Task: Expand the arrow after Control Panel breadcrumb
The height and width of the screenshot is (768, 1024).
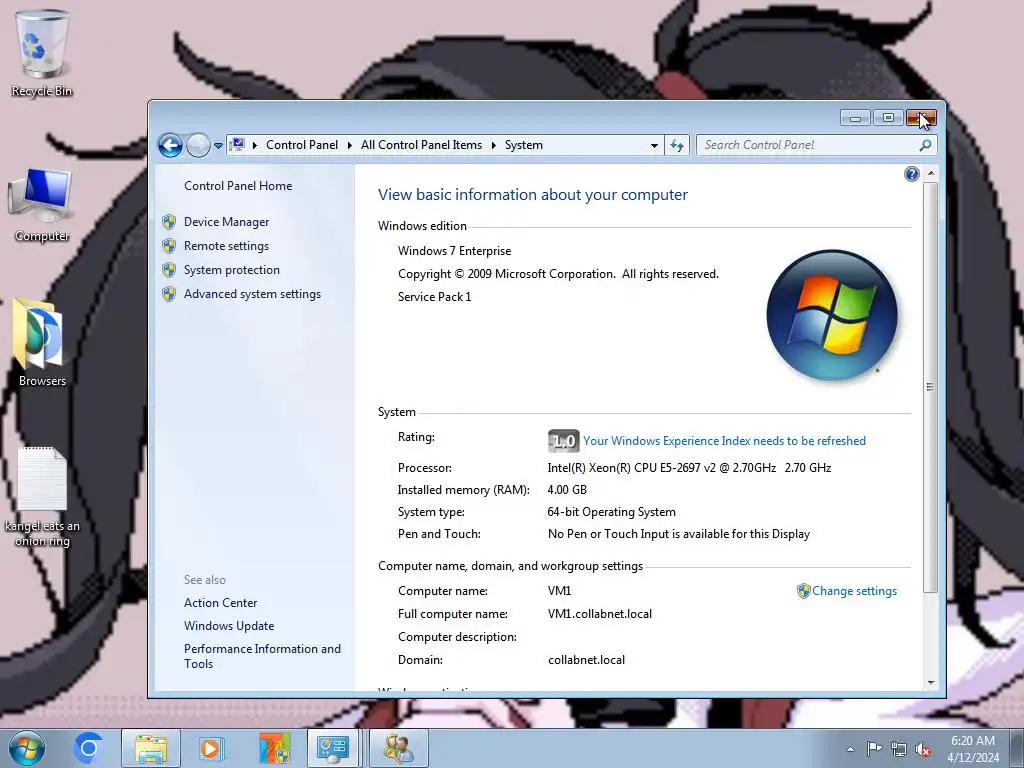Action: pyautogui.click(x=349, y=145)
